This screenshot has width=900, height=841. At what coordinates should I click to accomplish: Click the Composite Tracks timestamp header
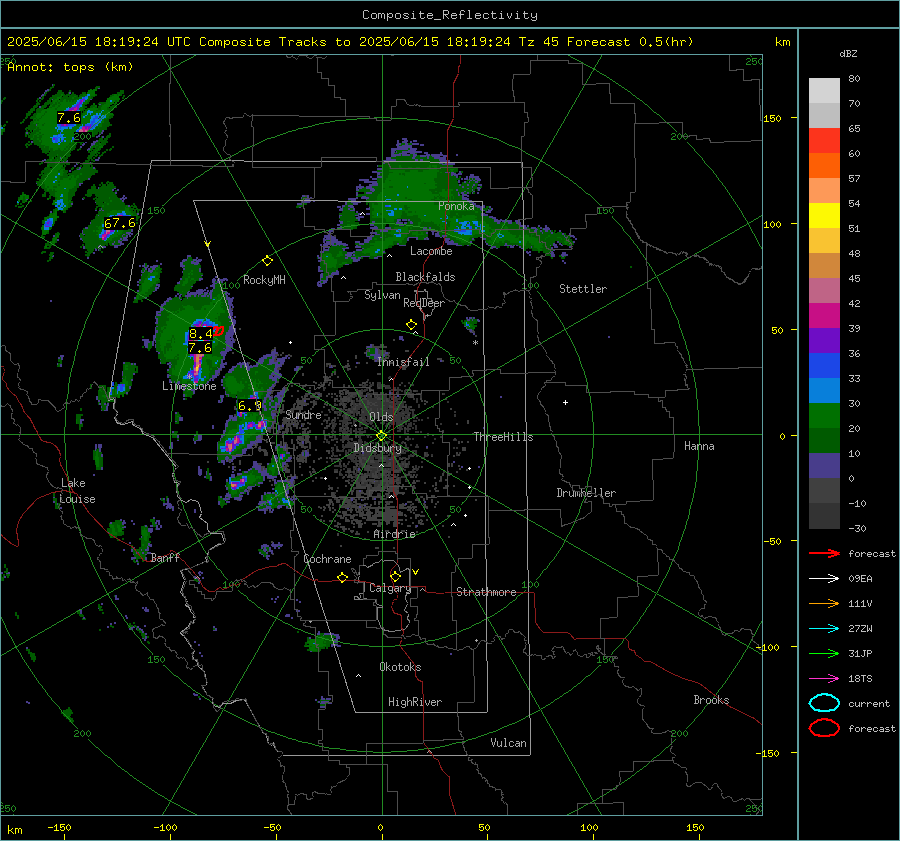click(x=350, y=42)
